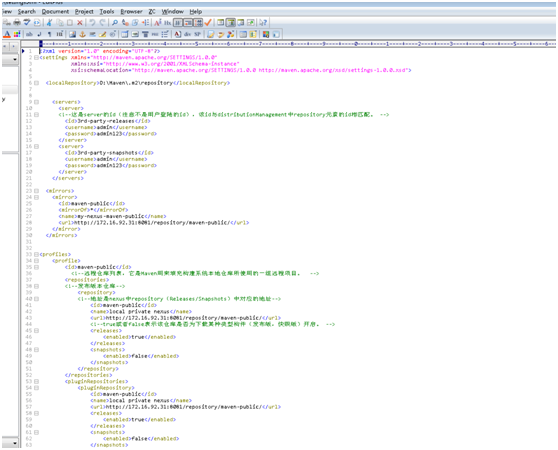The image size is (558, 450).
Task: Click the orange checkmark toolbar icon
Action: click(x=208, y=22)
